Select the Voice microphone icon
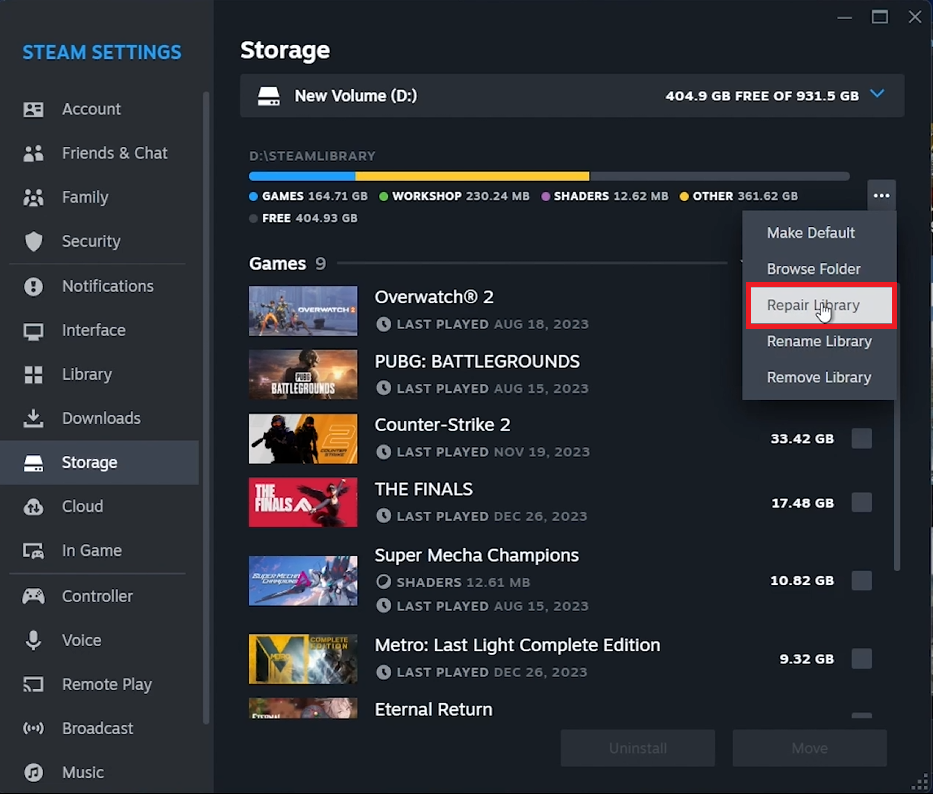 click(33, 640)
